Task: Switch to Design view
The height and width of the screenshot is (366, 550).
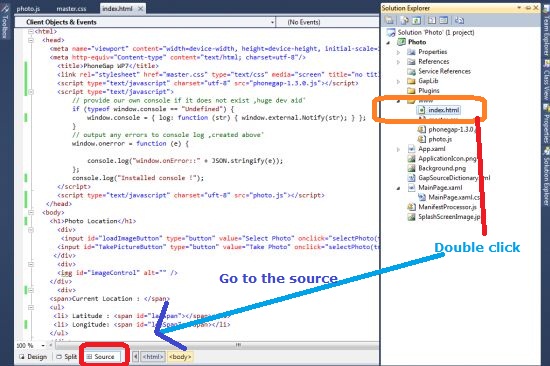Action: coord(34,357)
